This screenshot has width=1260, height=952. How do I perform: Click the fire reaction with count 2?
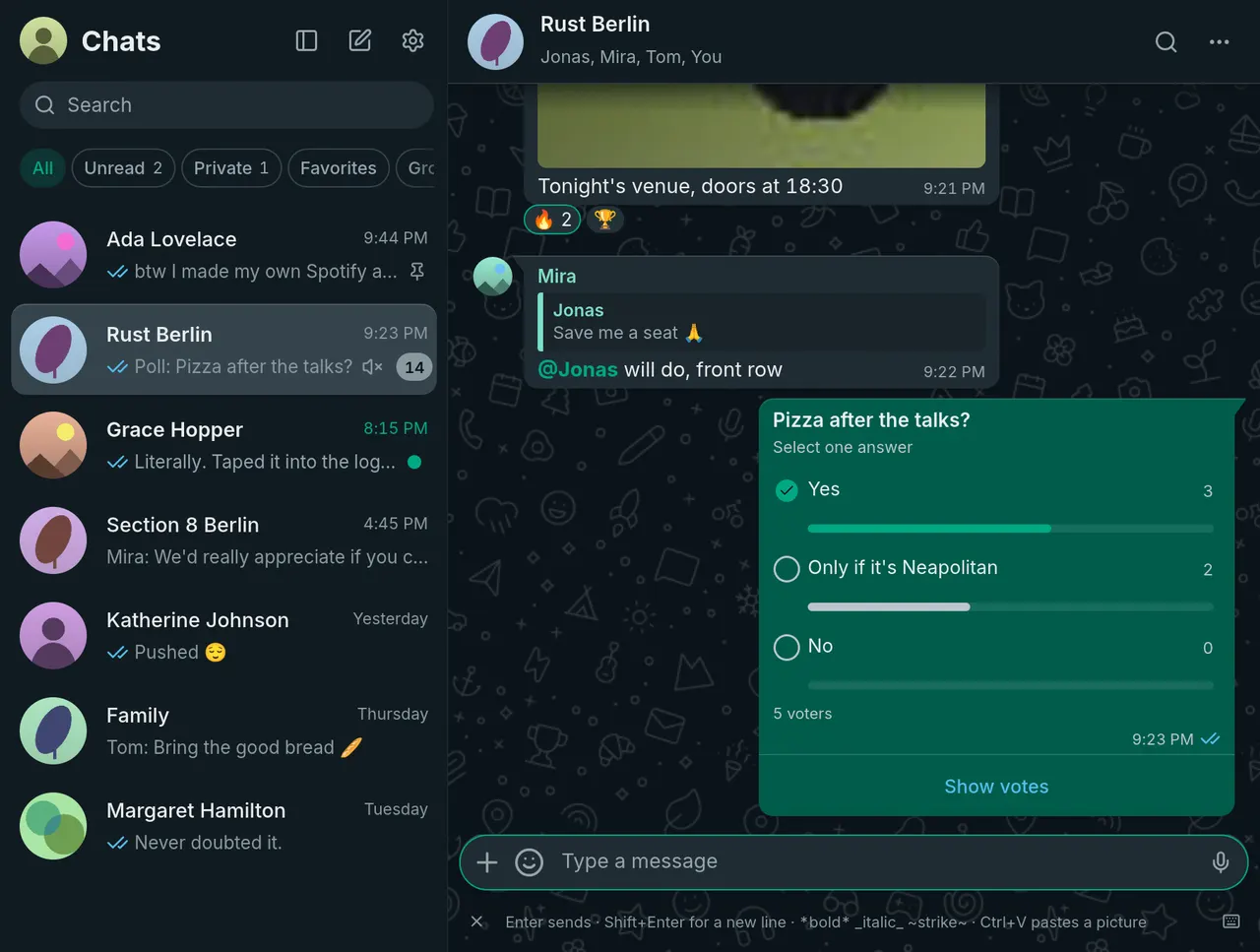tap(553, 219)
